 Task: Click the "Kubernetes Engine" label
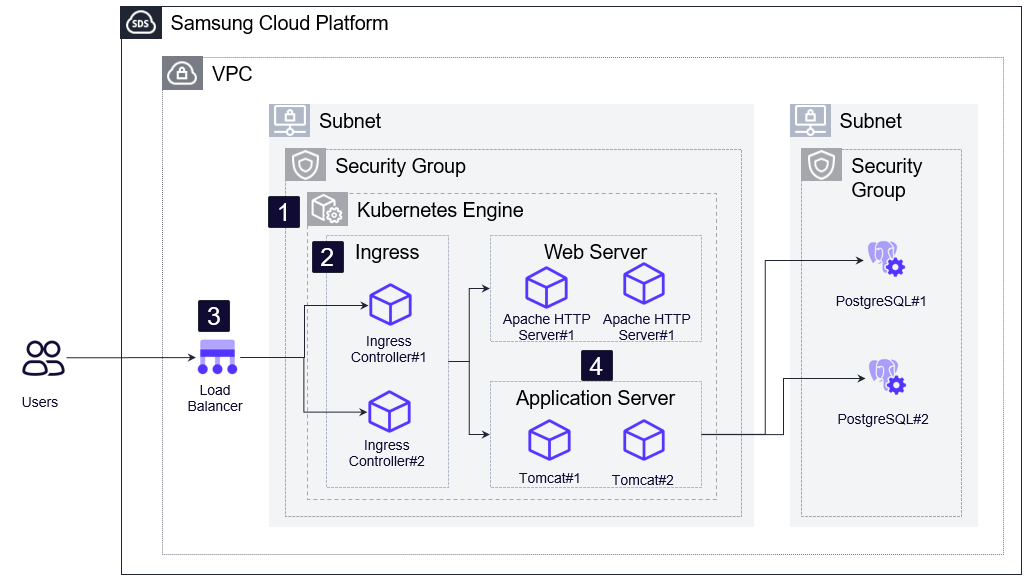click(440, 210)
